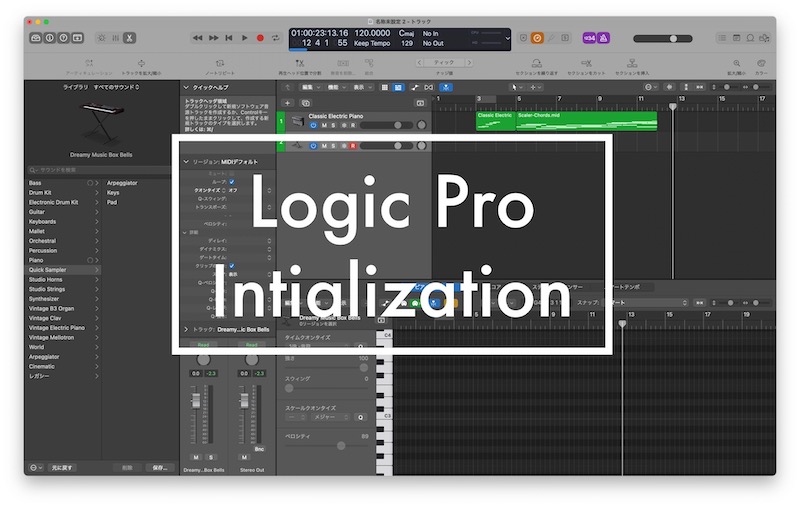This screenshot has width=800, height=507.
Task: Click the ナッジ値 right arrow button
Action: (x=469, y=63)
